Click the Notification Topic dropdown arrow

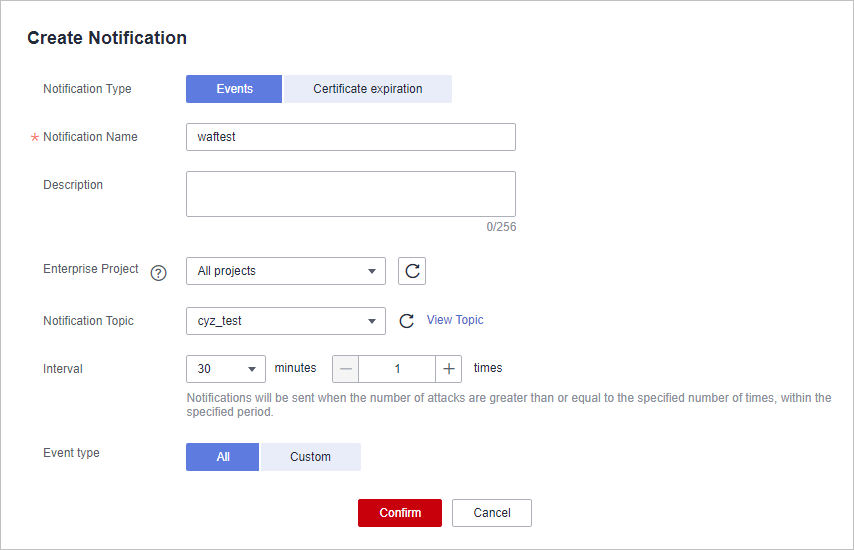[x=372, y=321]
